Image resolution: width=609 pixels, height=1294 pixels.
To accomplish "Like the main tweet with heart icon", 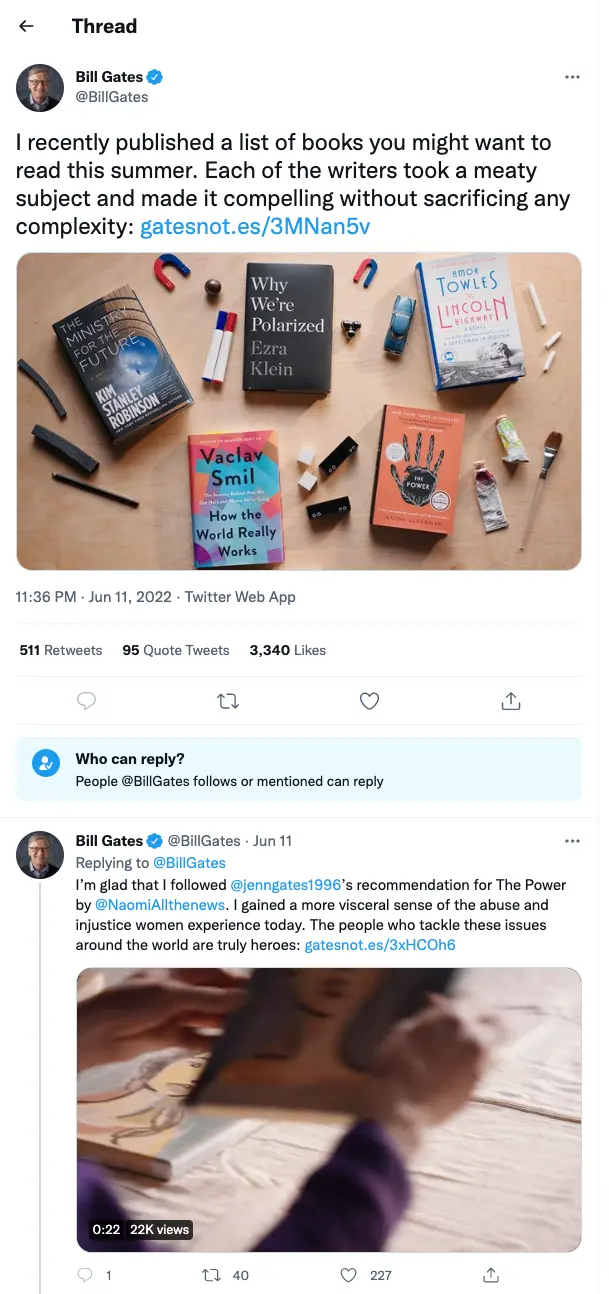I will tap(369, 701).
